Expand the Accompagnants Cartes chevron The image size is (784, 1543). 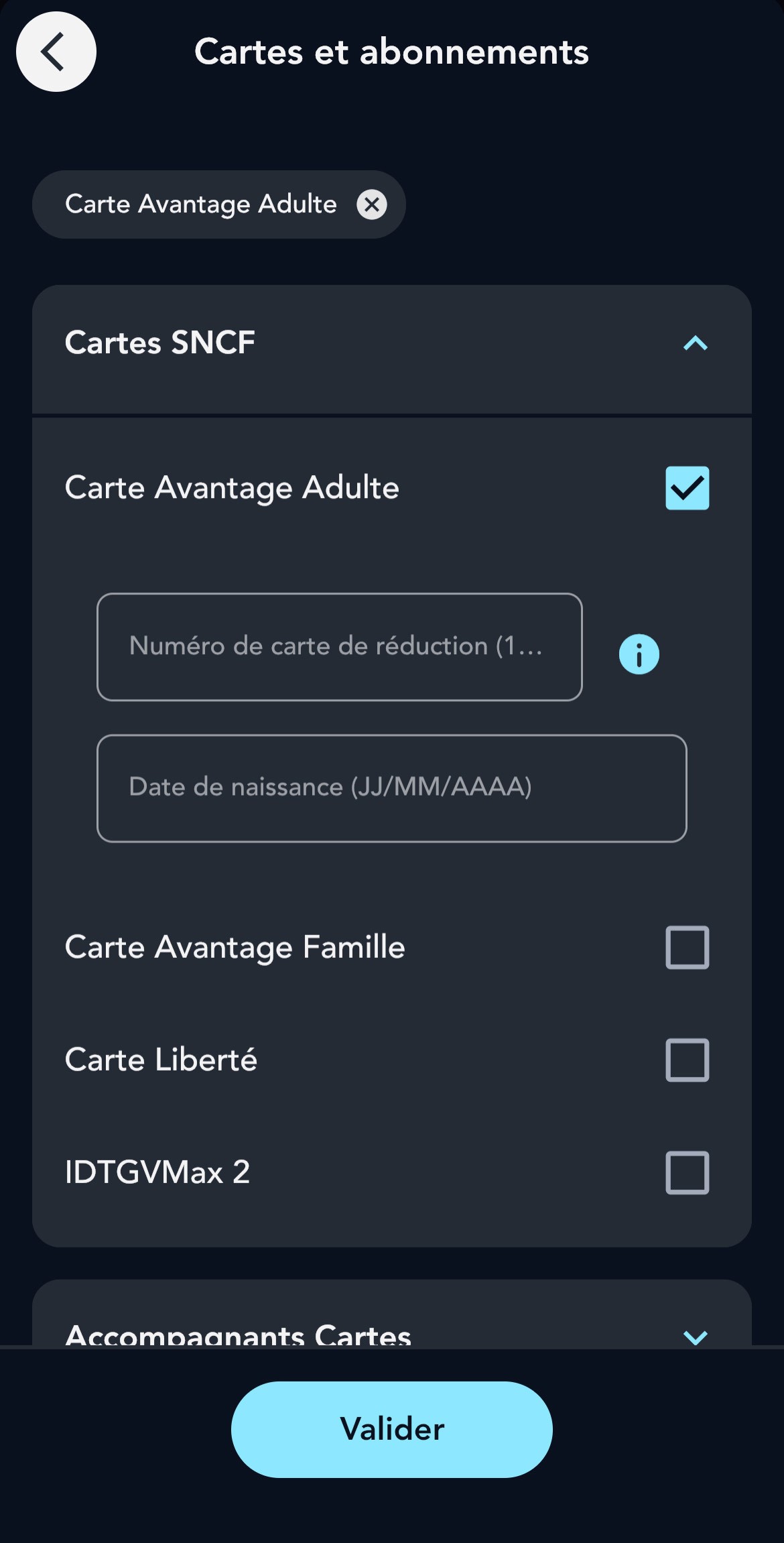(695, 1337)
